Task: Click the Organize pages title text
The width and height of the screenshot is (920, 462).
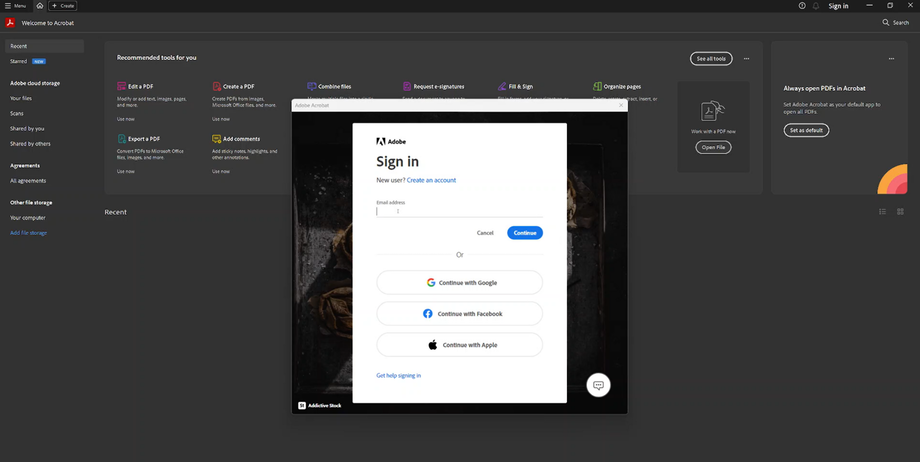Action: 623,86
